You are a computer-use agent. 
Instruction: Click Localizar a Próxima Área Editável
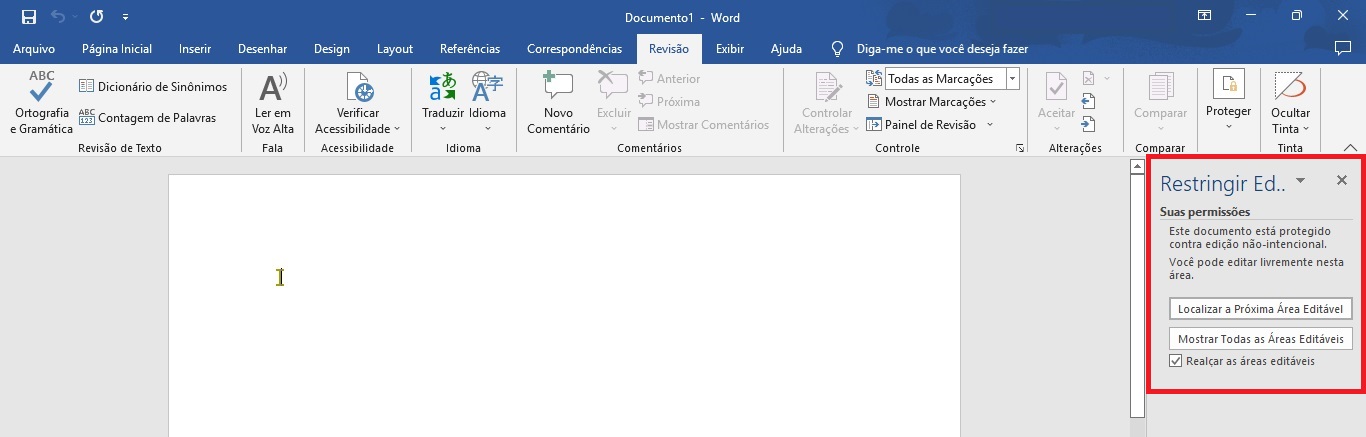(1260, 309)
